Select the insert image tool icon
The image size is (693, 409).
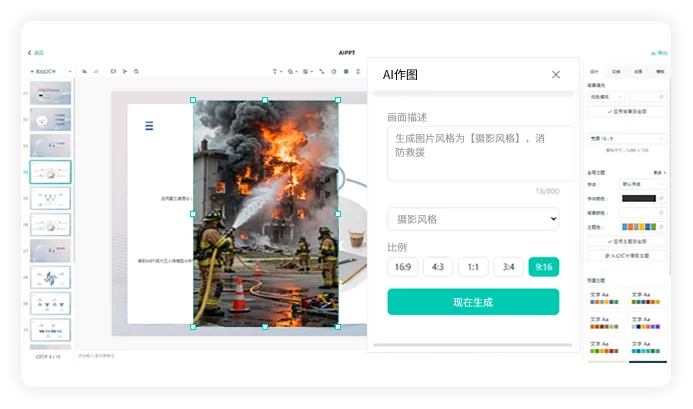pyautogui.click(x=305, y=71)
